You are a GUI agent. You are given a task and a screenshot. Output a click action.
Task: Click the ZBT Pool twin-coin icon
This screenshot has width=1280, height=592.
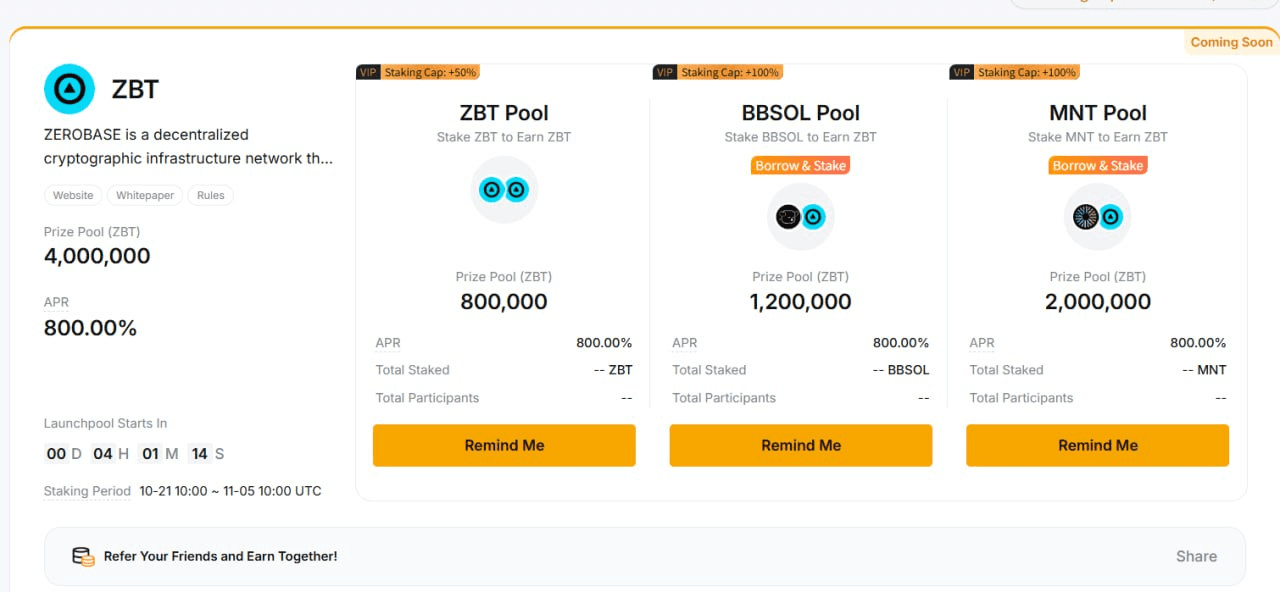tap(504, 189)
